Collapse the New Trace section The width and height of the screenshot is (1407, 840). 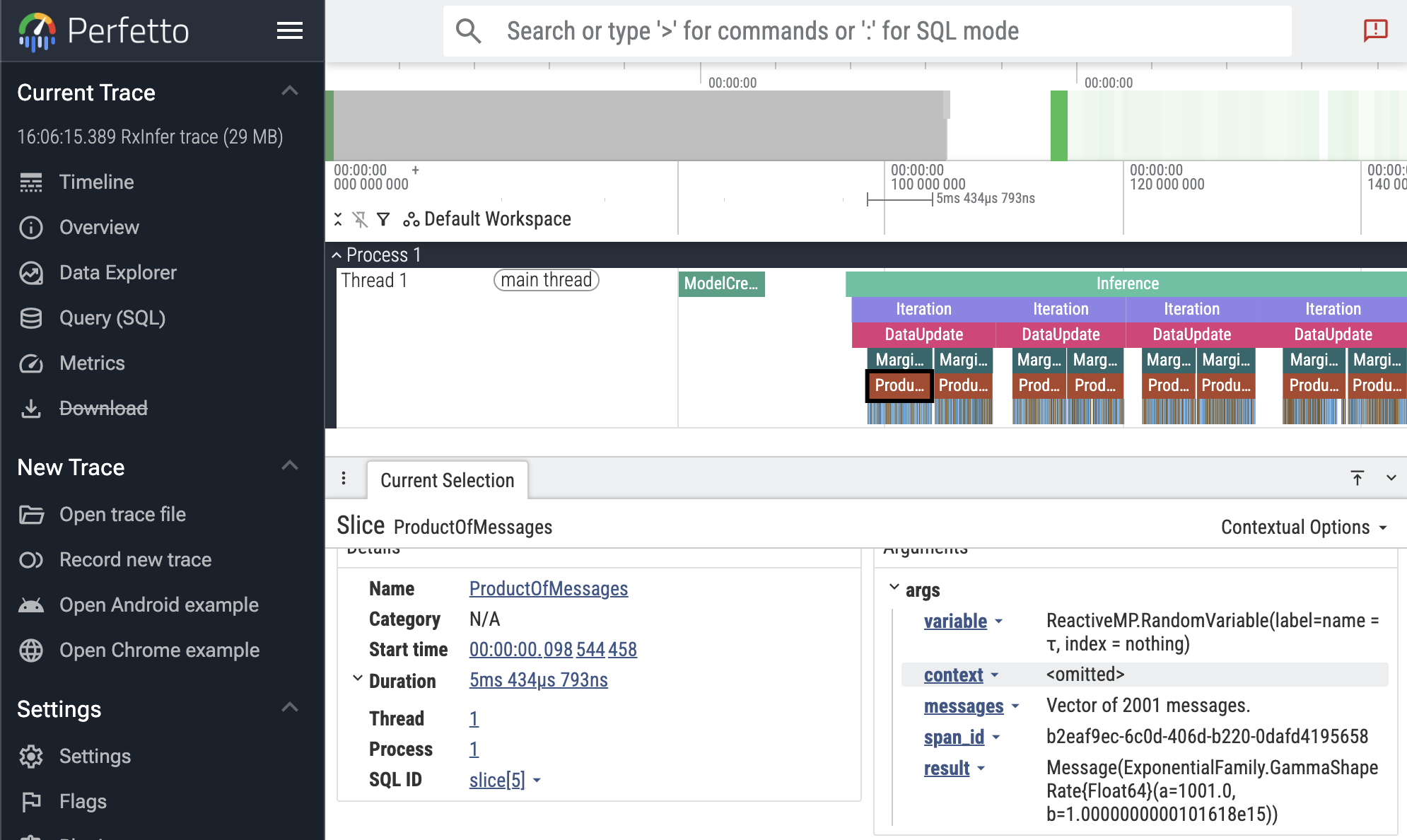tap(290, 466)
